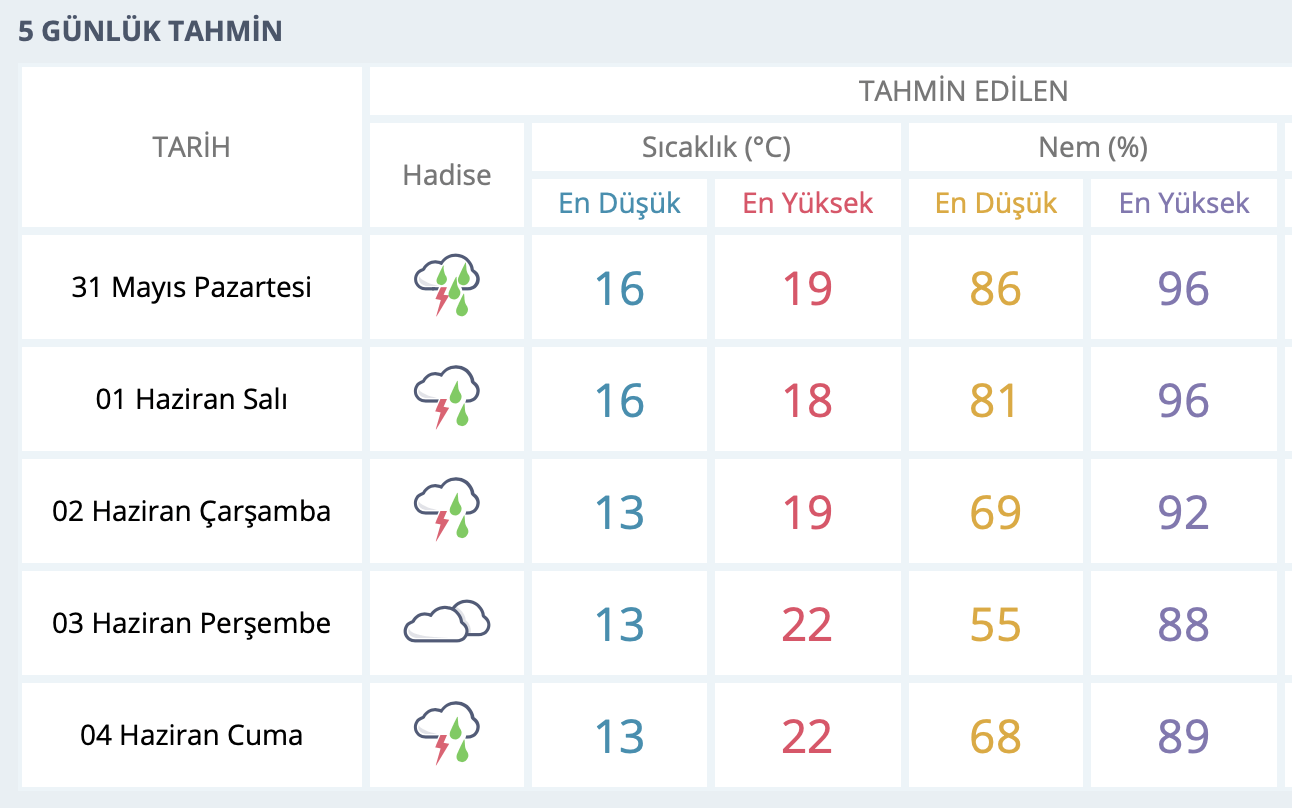The height and width of the screenshot is (808, 1292).
Task: Click the En Yüksek humidity subheader
Action: (x=1184, y=203)
